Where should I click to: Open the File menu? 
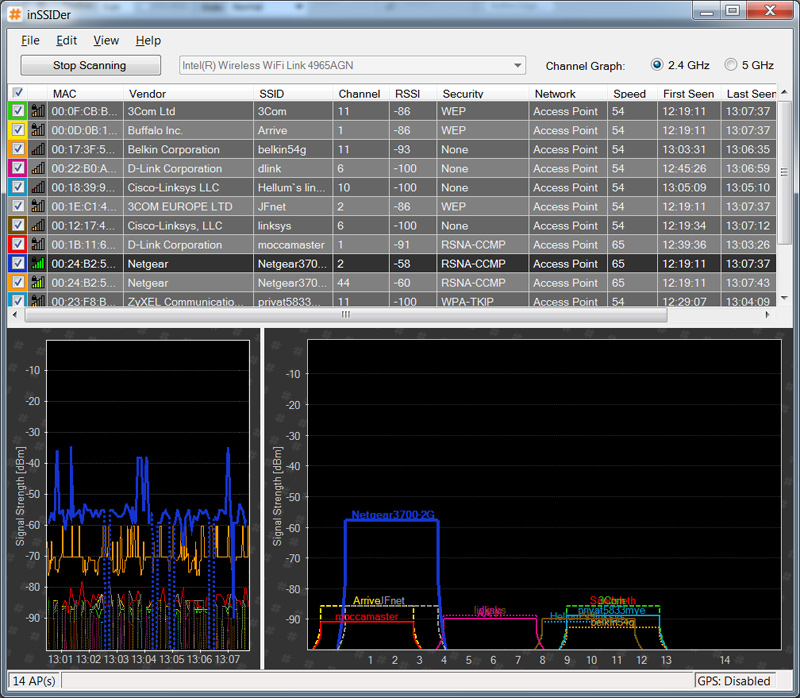pos(30,41)
